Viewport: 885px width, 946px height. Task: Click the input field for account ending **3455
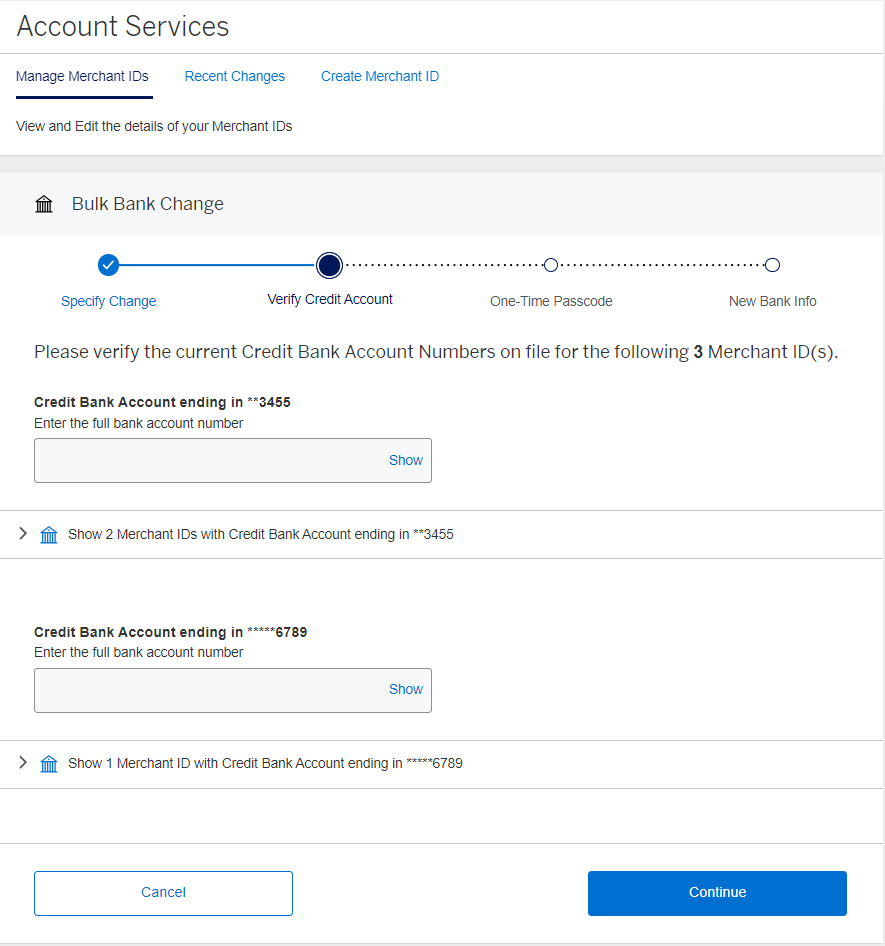point(200,460)
